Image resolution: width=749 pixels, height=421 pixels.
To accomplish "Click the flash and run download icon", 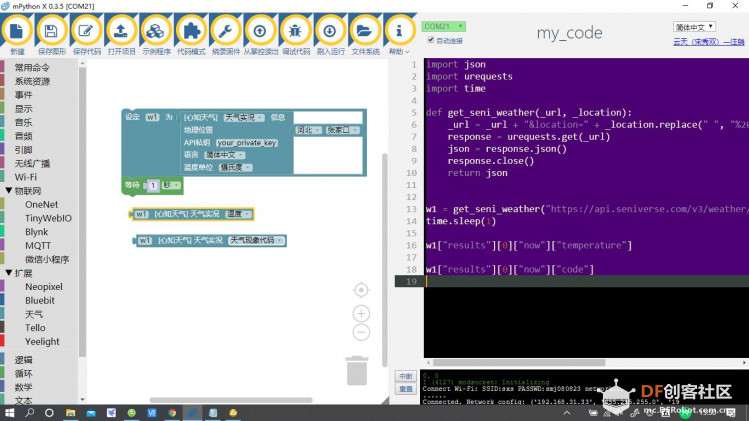I will point(330,31).
